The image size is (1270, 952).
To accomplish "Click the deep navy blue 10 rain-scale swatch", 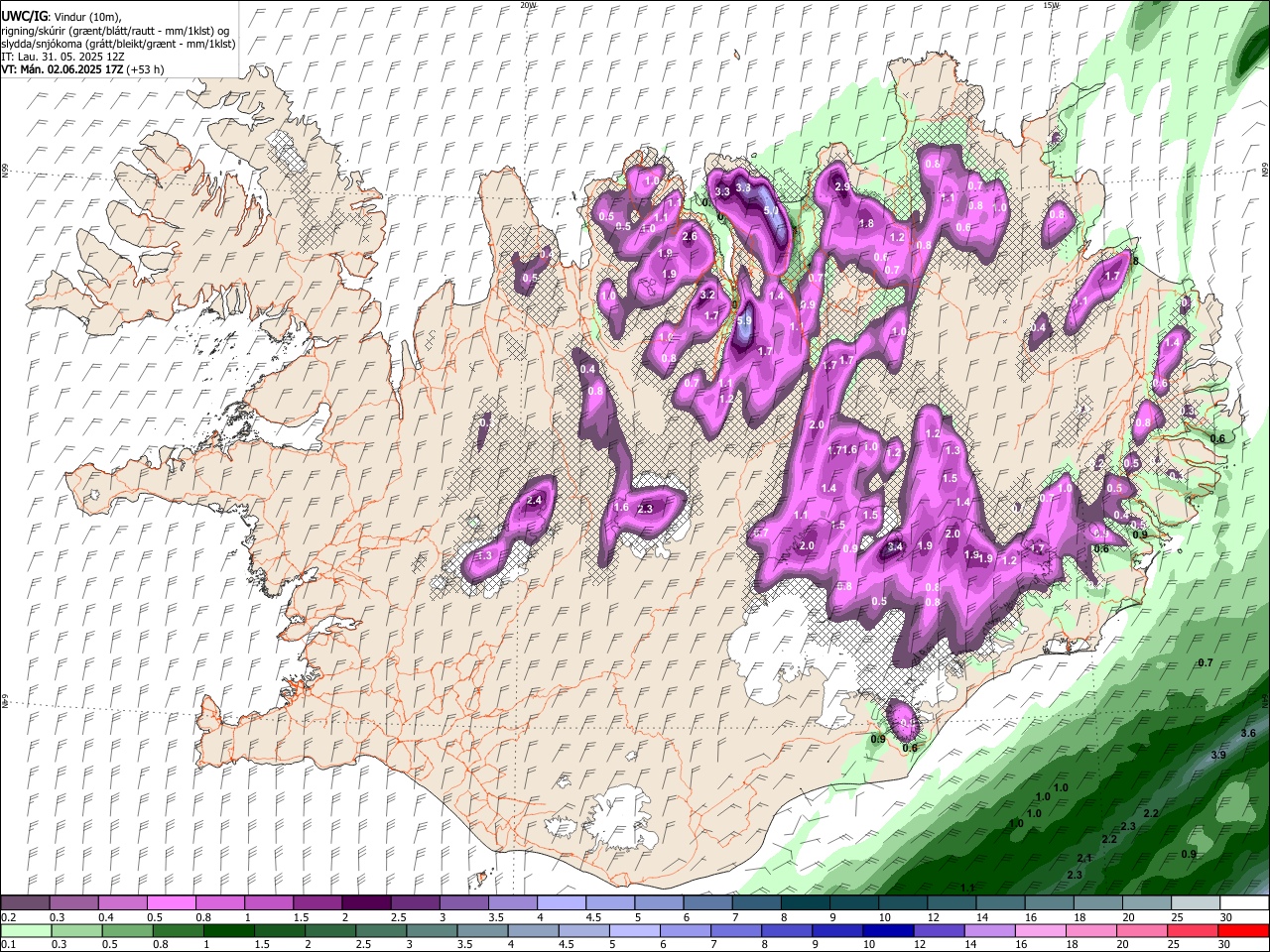I will click(x=888, y=930).
